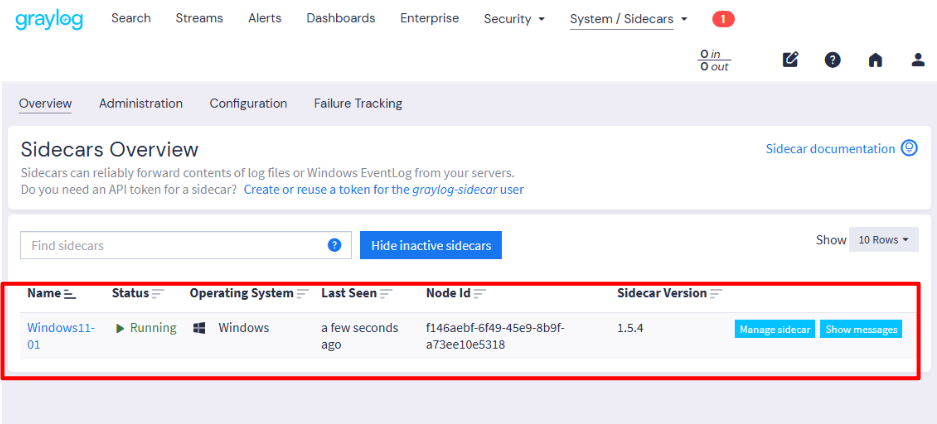The width and height of the screenshot is (937, 424).
Task: Open Create or reuse a token link
Action: (x=384, y=190)
